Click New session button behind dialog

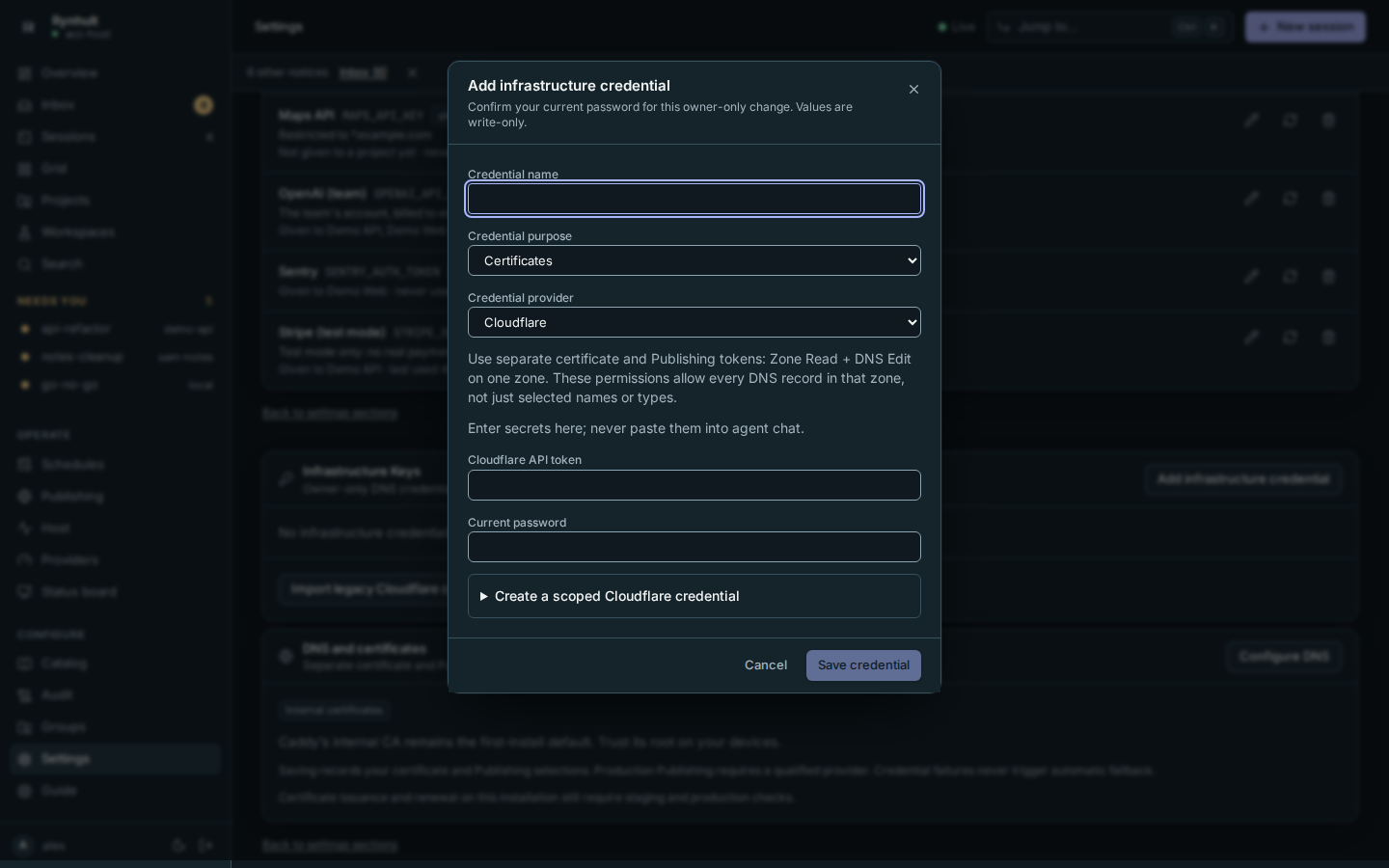pos(1305,27)
